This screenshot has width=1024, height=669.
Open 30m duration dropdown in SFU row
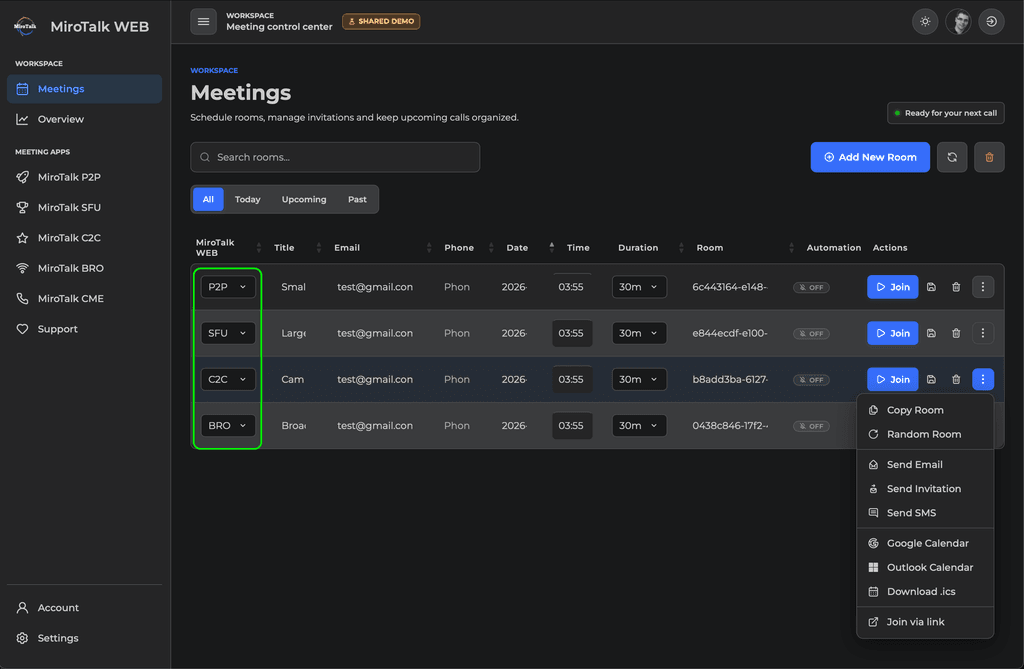(639, 333)
